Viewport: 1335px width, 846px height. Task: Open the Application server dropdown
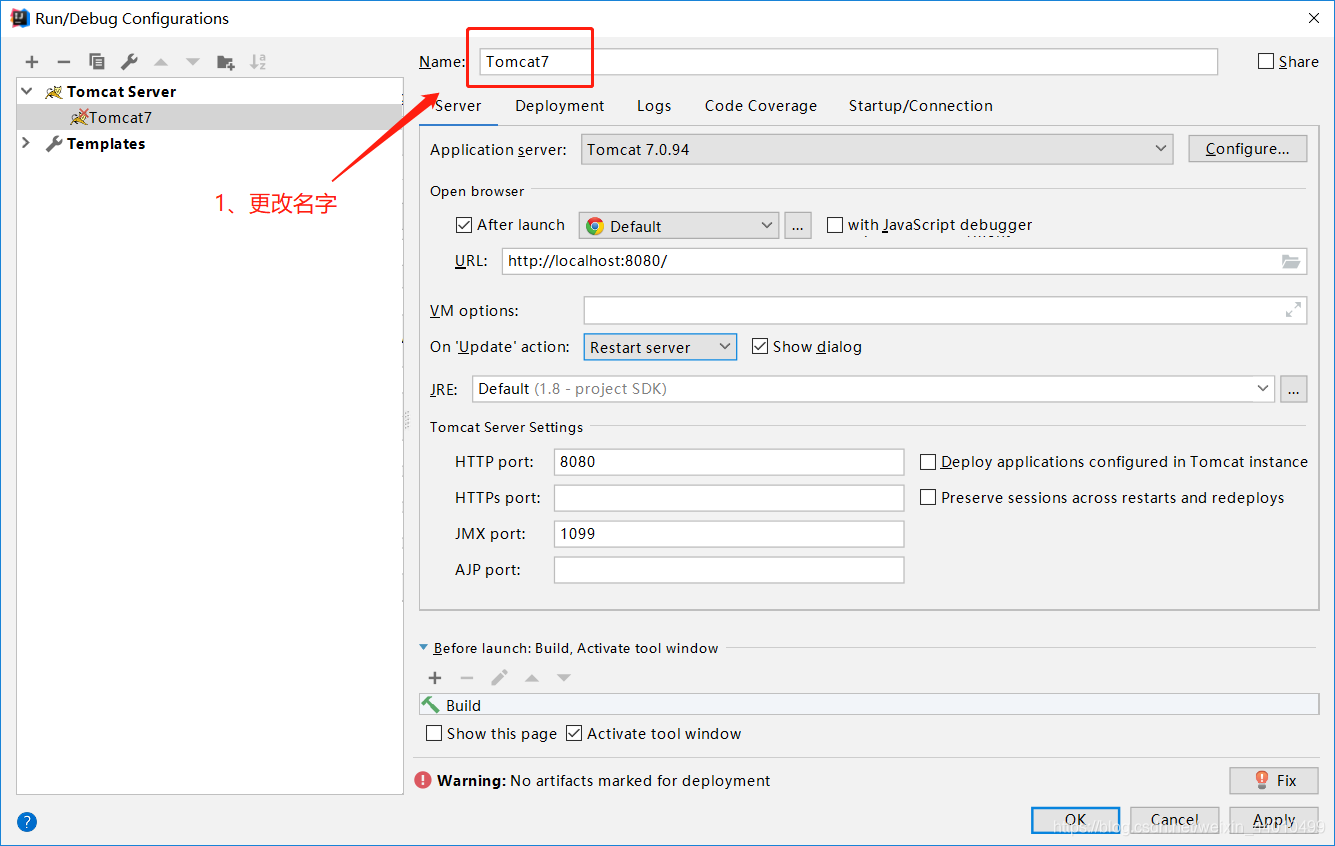(x=876, y=149)
